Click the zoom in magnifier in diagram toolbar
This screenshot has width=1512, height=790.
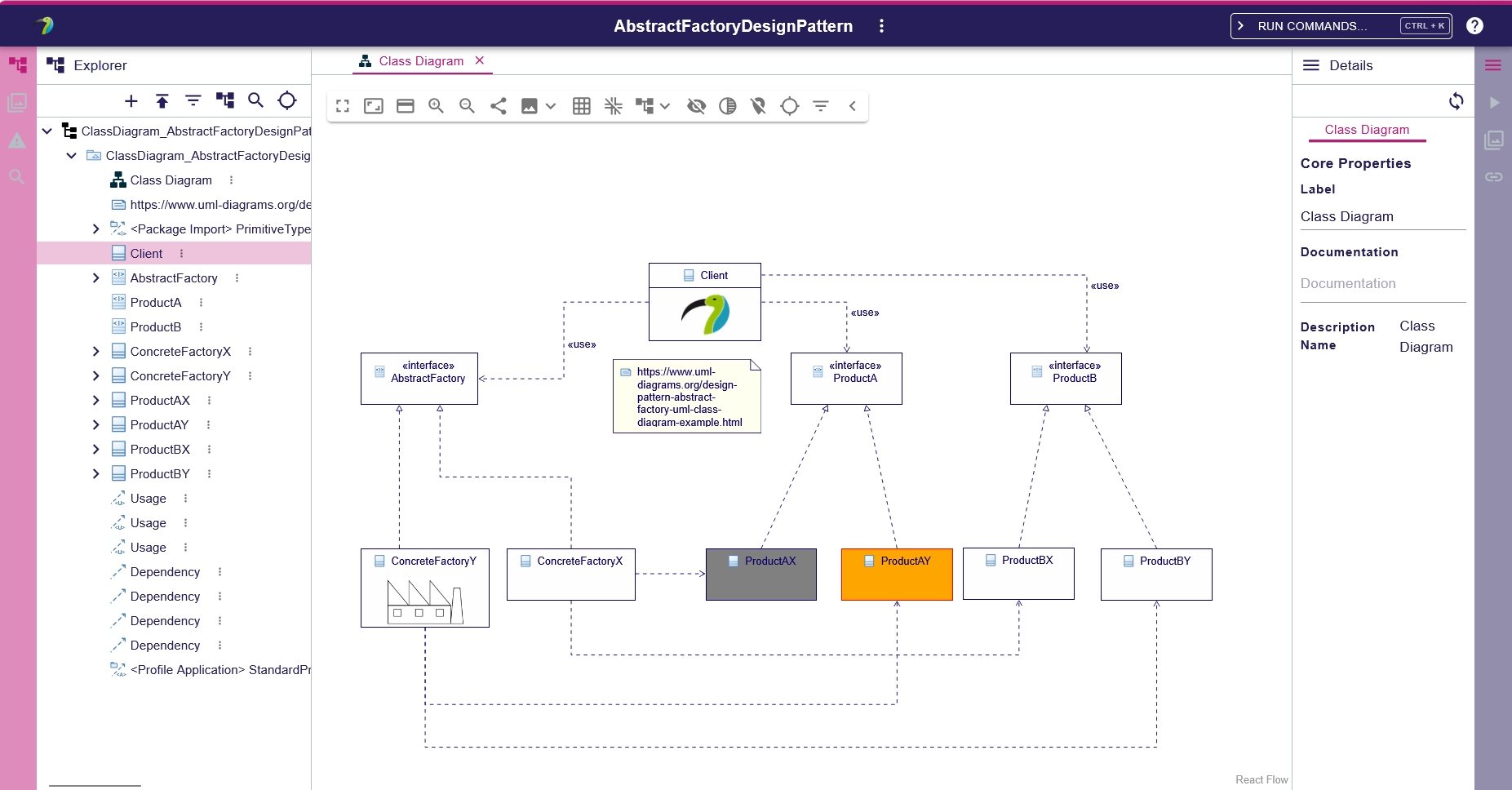click(436, 106)
